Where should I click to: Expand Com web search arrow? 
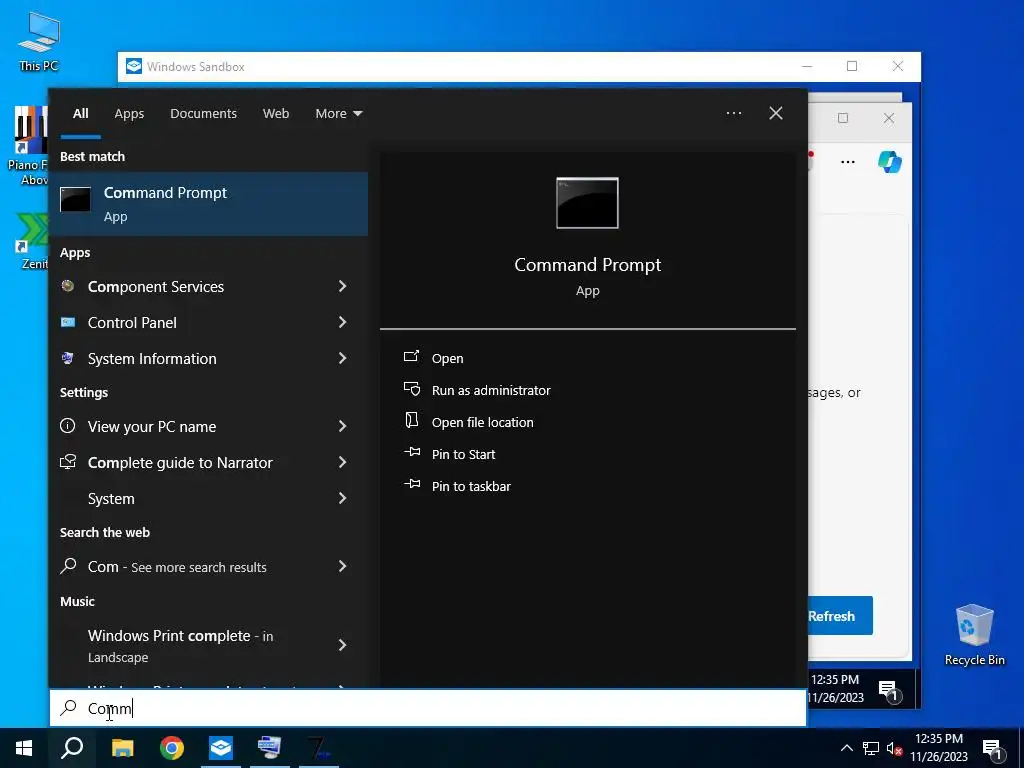coord(342,566)
